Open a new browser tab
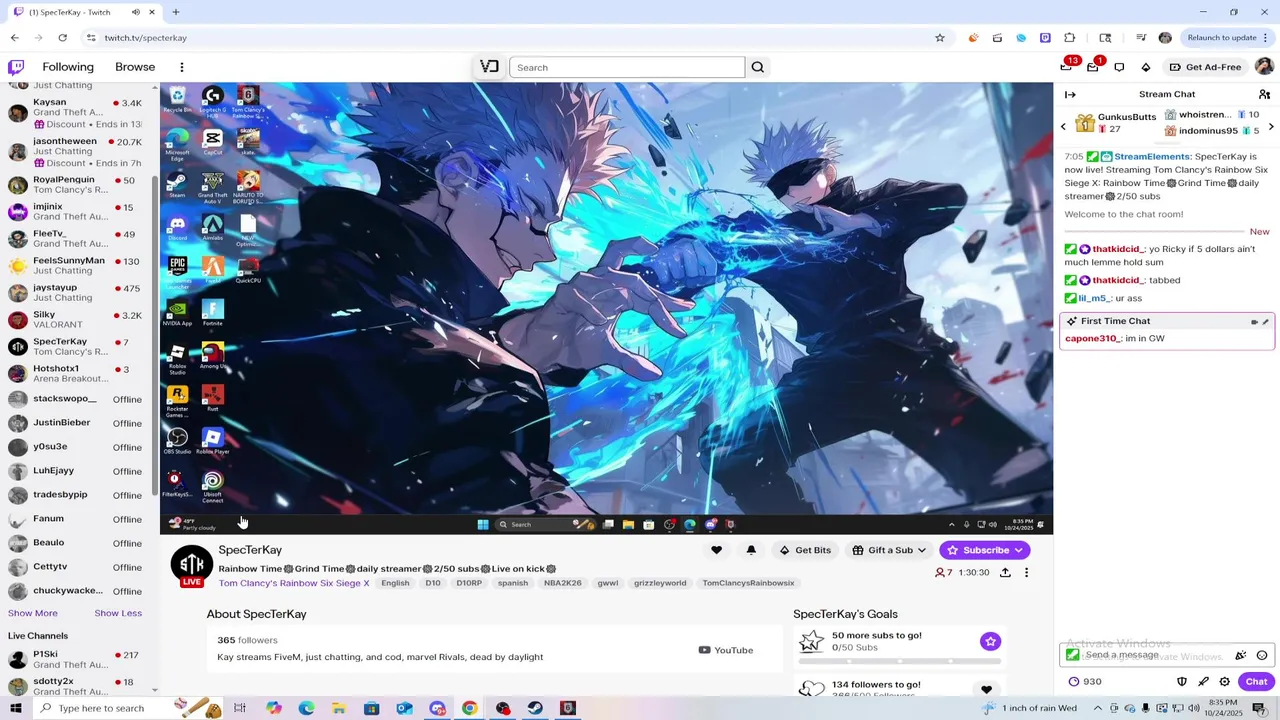 point(176,12)
